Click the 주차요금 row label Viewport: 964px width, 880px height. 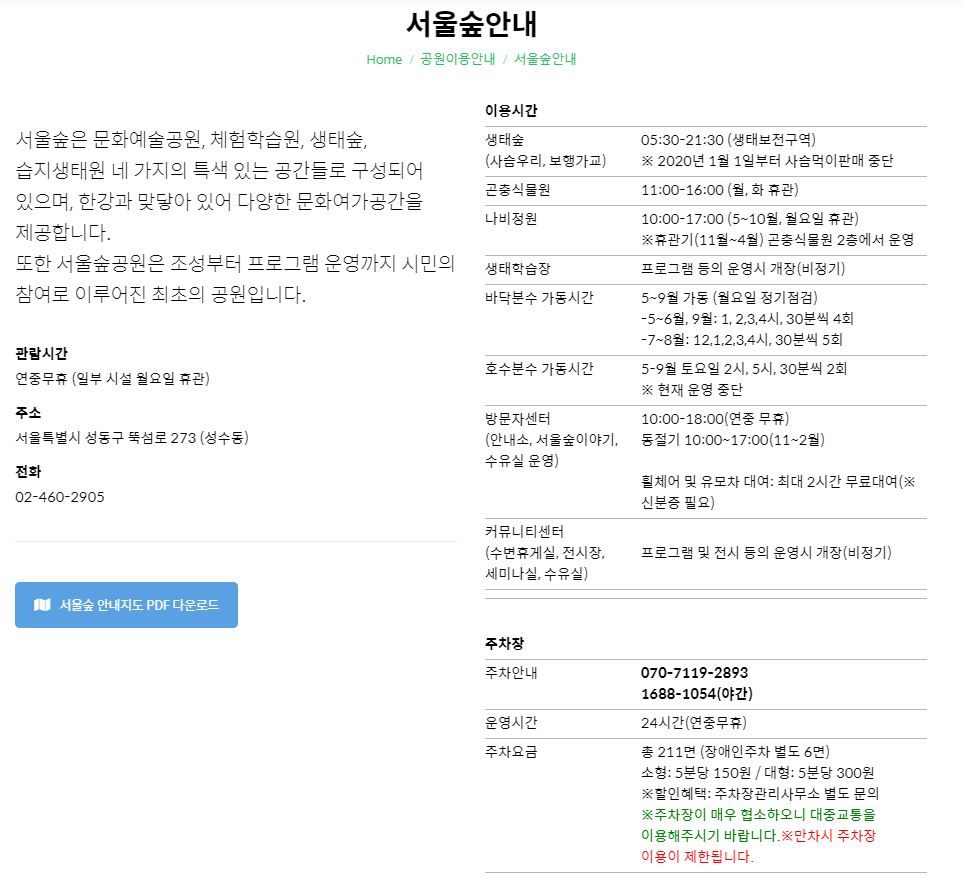coord(511,751)
